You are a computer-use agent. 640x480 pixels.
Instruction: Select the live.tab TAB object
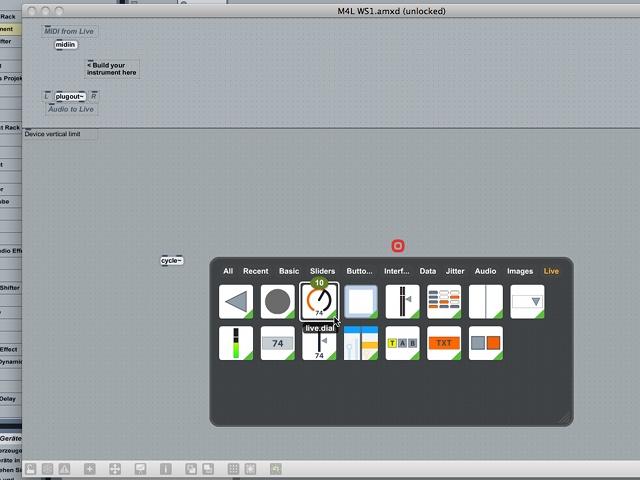click(x=402, y=343)
